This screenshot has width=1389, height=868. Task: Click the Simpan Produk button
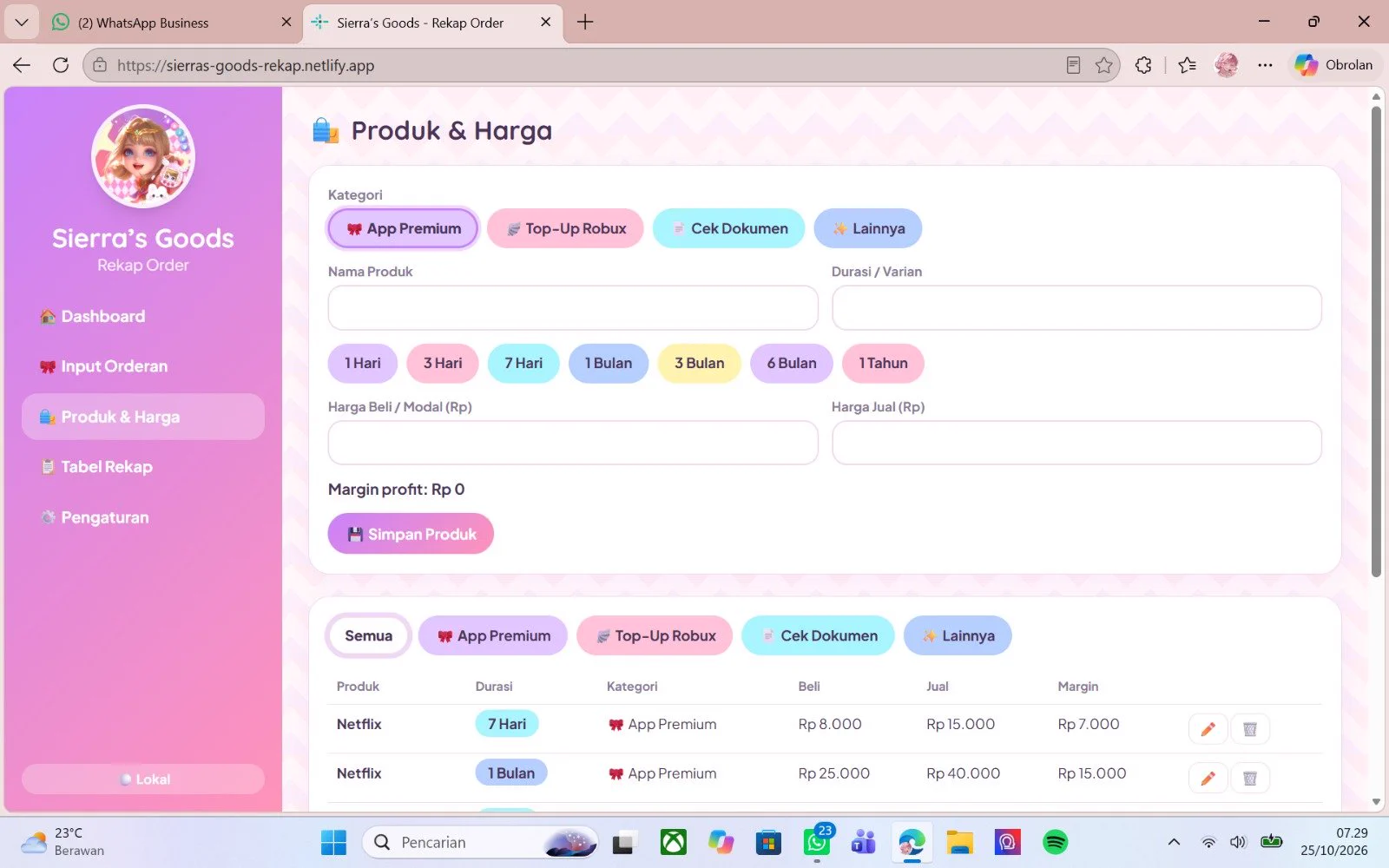click(411, 534)
